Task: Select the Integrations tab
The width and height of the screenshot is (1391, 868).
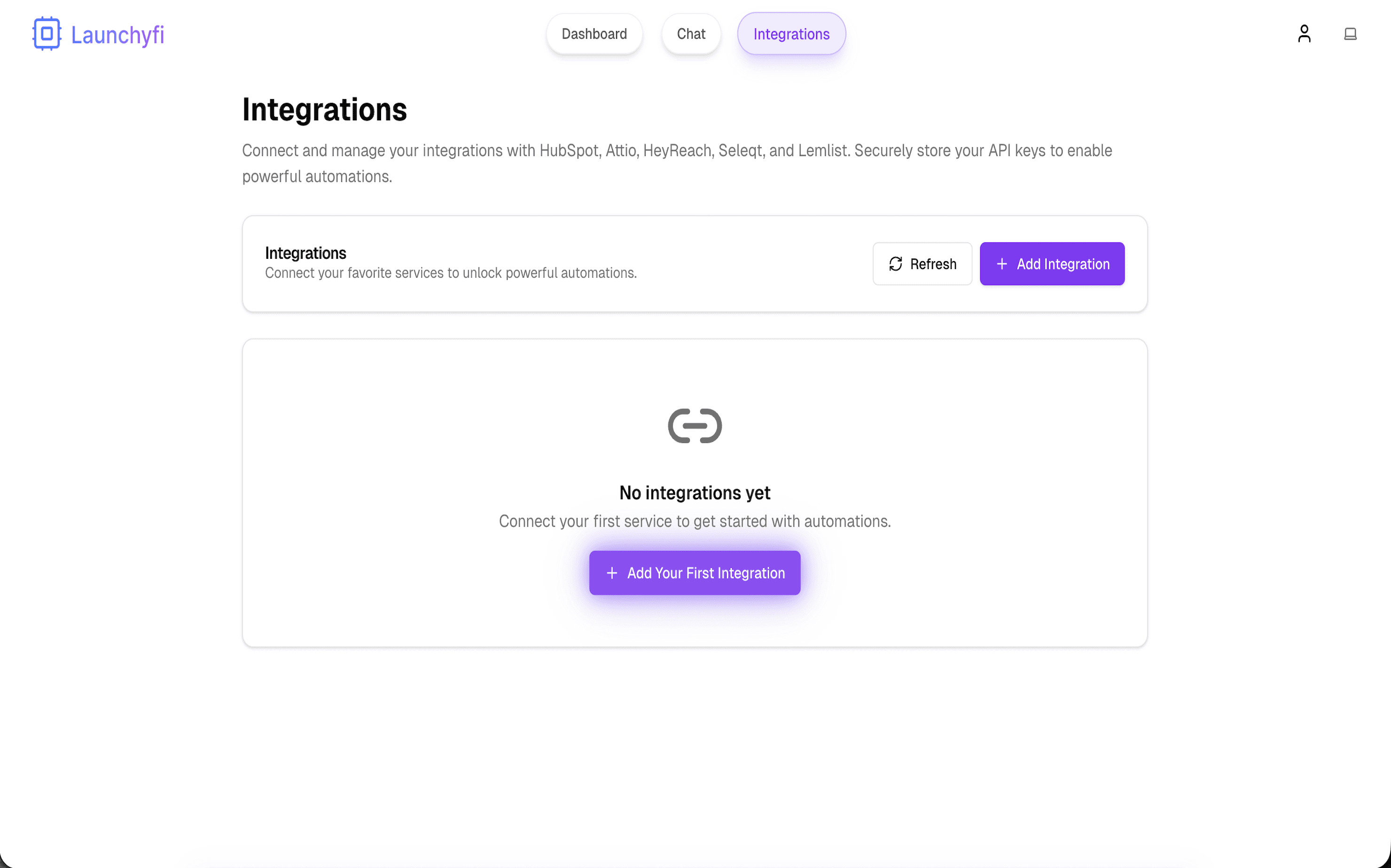Action: (791, 34)
